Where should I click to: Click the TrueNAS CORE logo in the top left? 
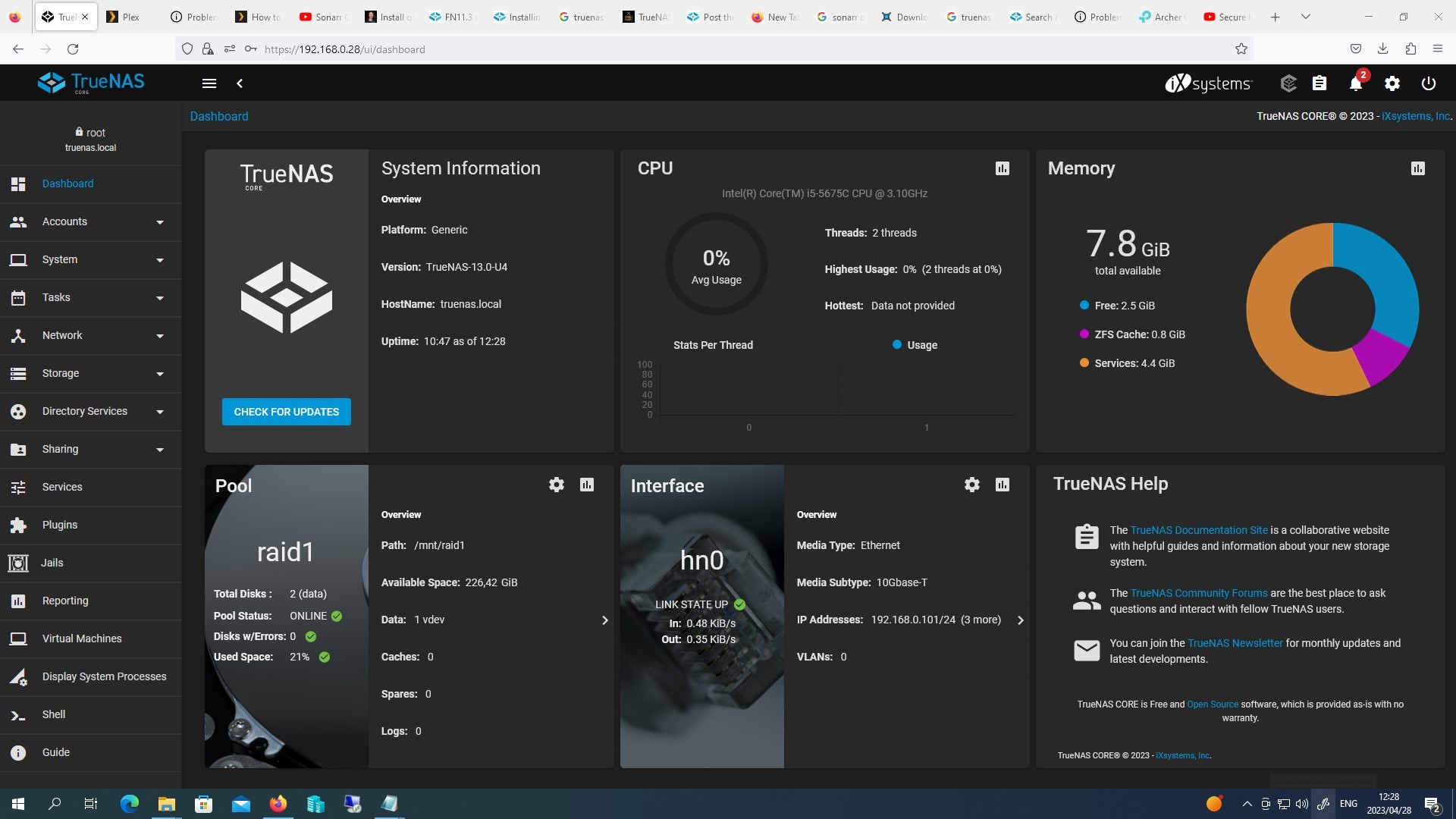point(91,83)
